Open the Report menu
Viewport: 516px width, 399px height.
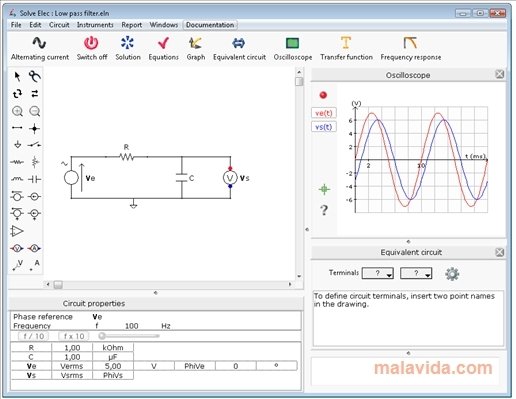tap(131, 25)
